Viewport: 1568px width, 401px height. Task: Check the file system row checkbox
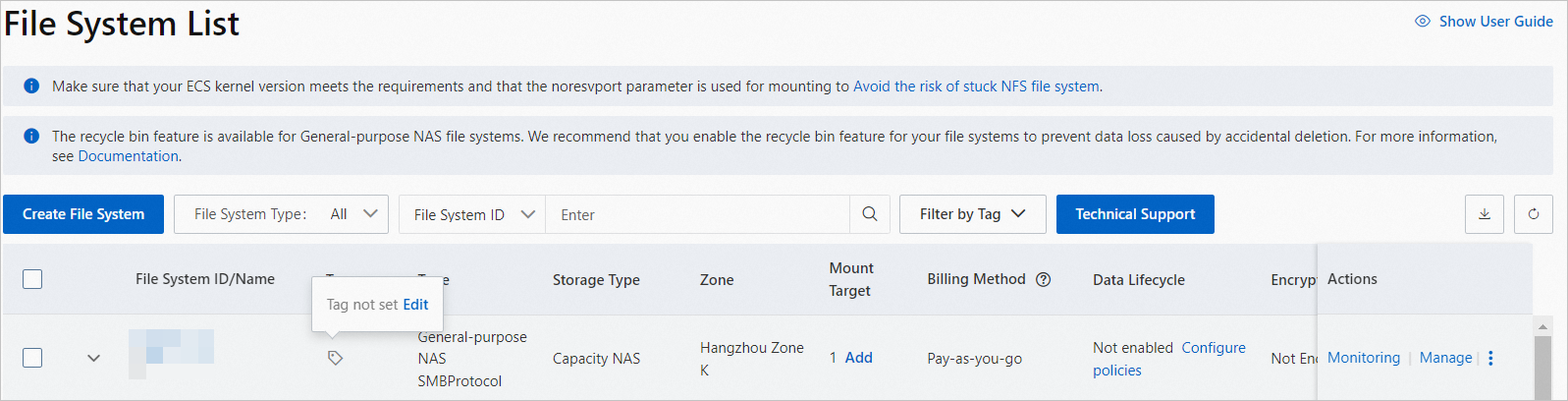[x=32, y=358]
